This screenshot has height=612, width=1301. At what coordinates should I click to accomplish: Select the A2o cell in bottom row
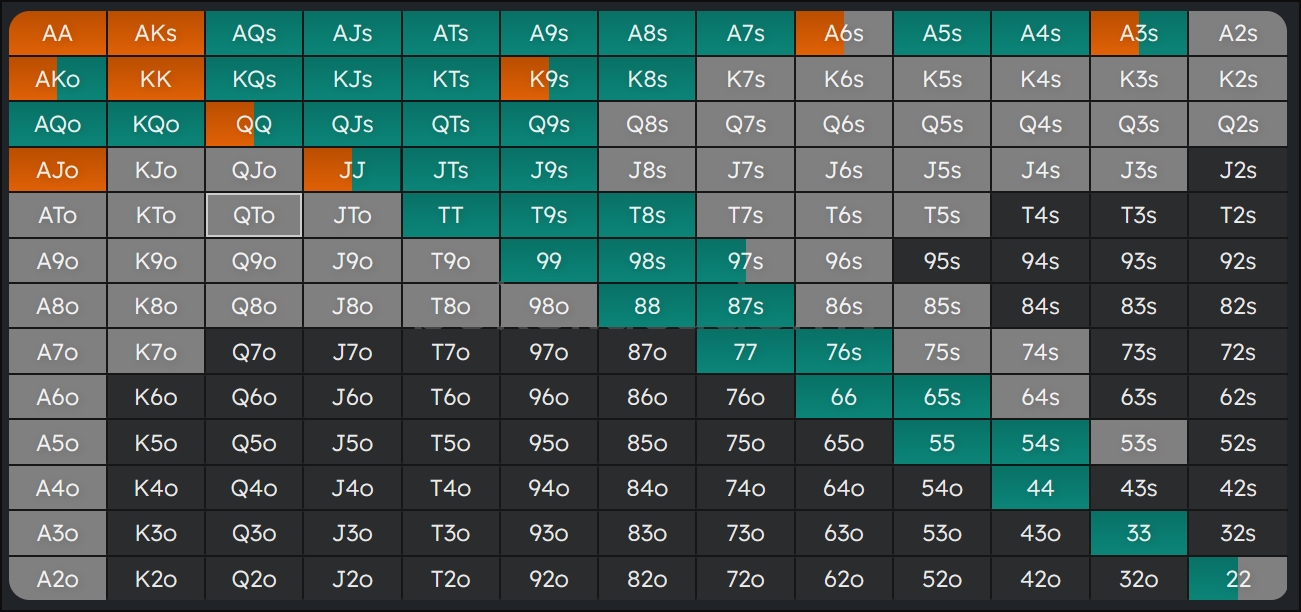coord(58,579)
